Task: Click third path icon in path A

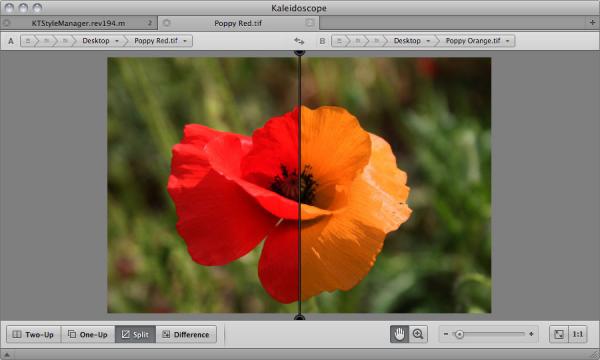Action: pos(65,41)
